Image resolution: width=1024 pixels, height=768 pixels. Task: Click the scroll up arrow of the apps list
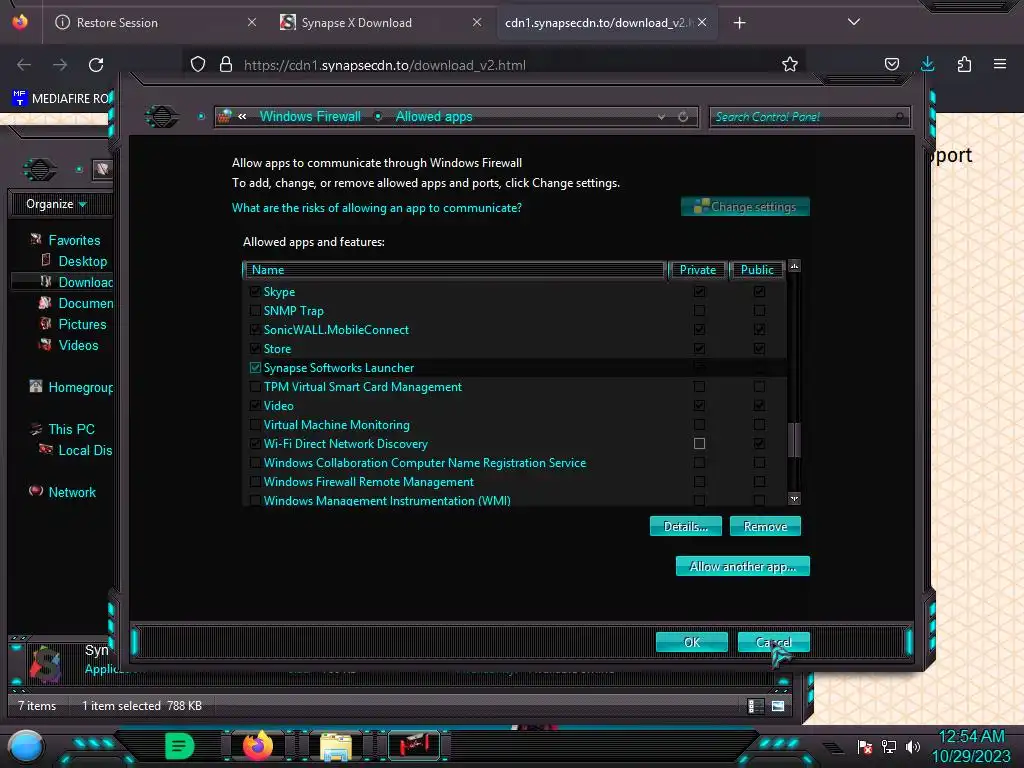pyautogui.click(x=794, y=266)
